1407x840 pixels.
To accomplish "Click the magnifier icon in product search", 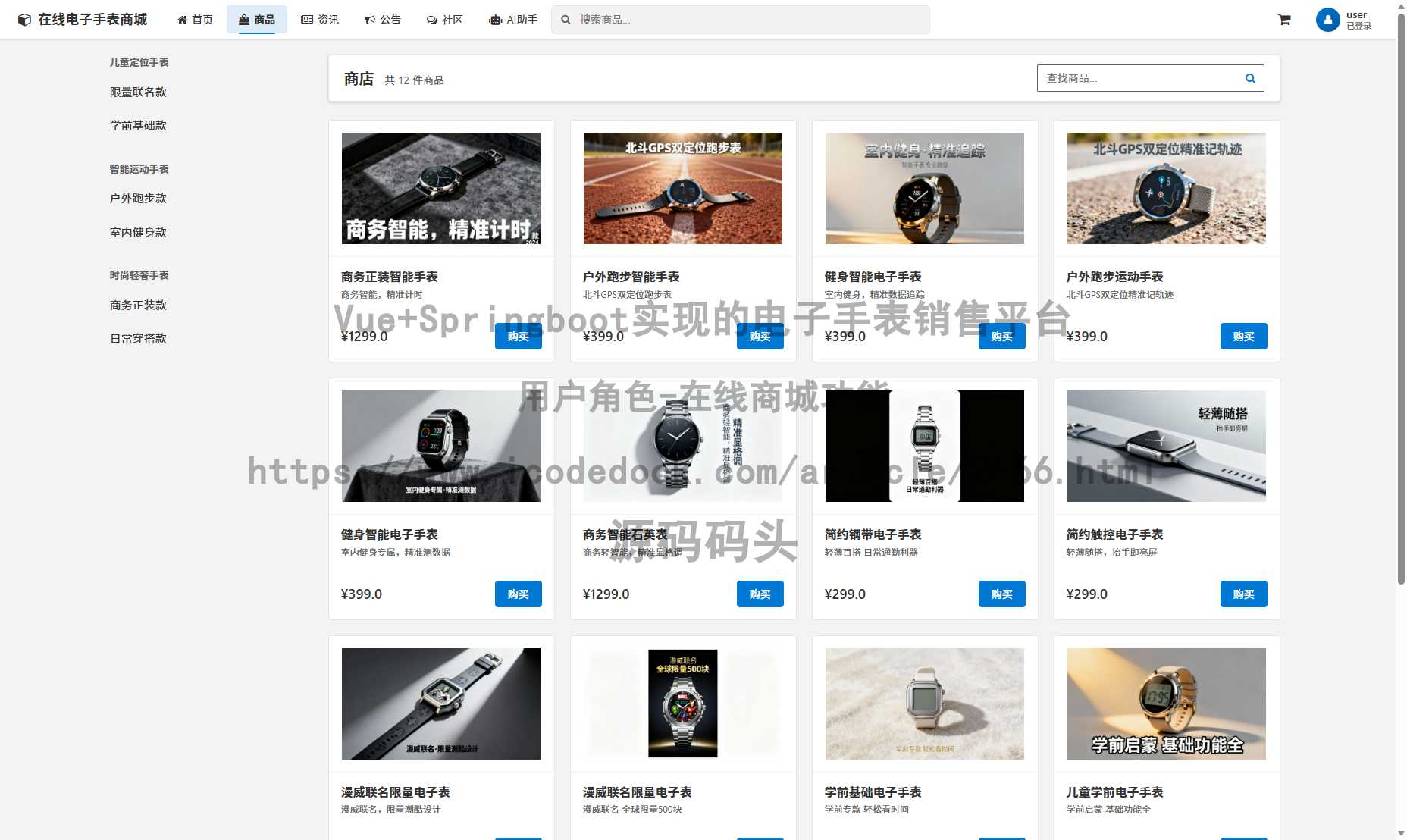I will click(1250, 77).
